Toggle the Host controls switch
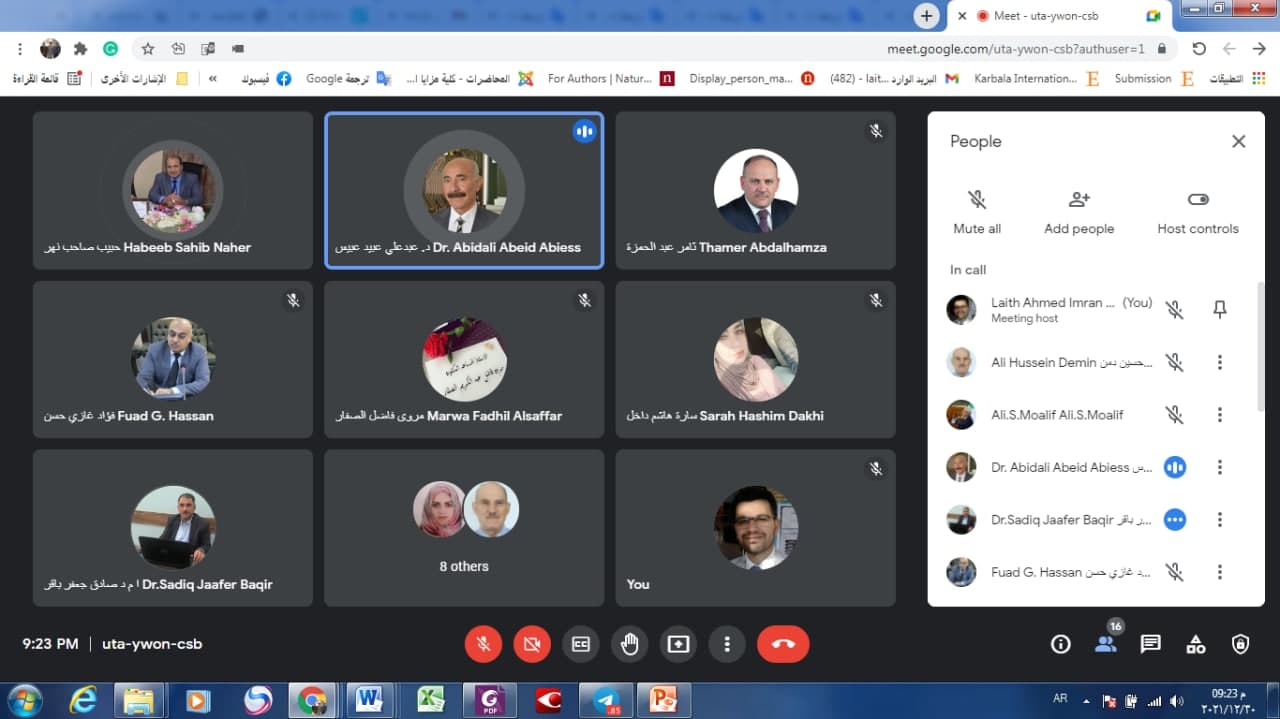The width and height of the screenshot is (1280, 719). (x=1197, y=200)
